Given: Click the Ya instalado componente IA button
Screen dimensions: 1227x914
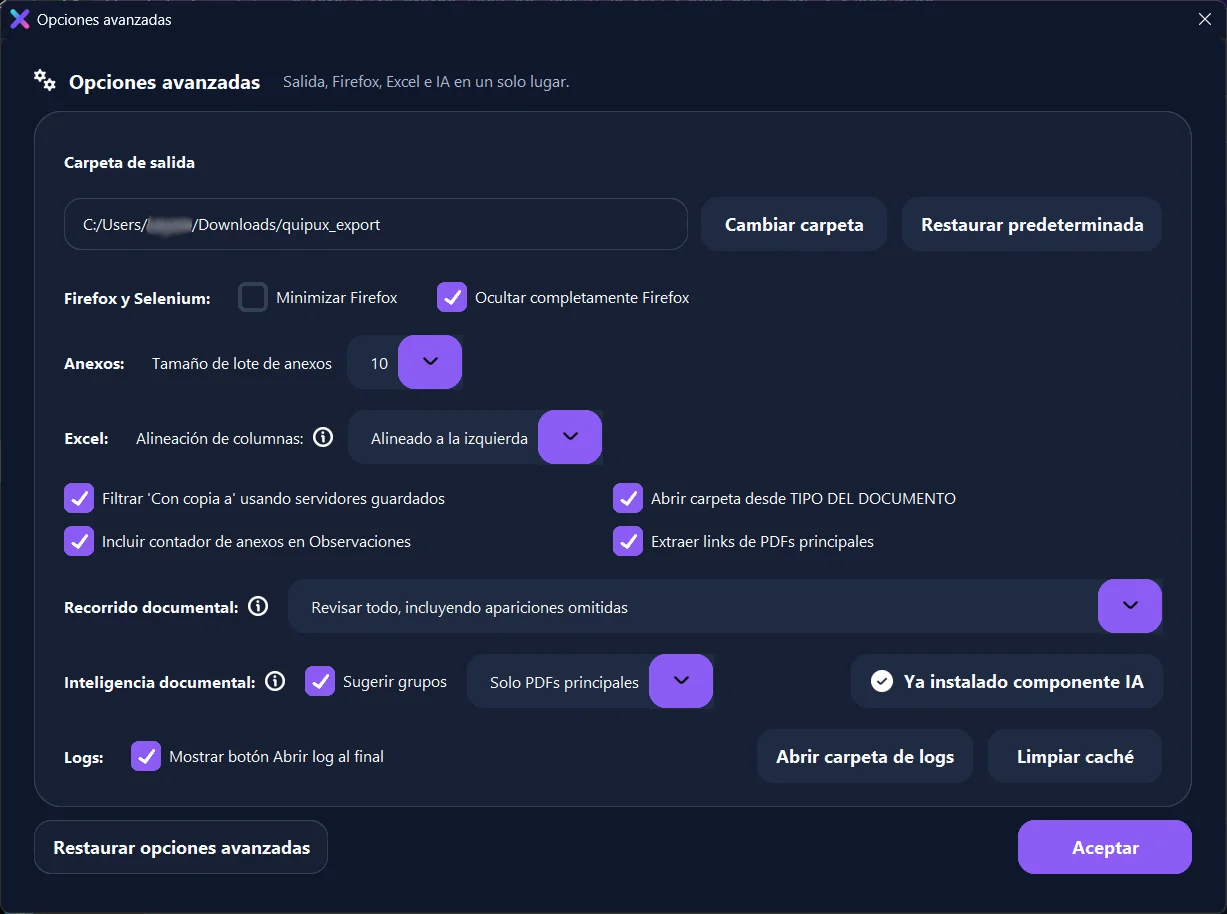Looking at the screenshot, I should pos(1007,681).
